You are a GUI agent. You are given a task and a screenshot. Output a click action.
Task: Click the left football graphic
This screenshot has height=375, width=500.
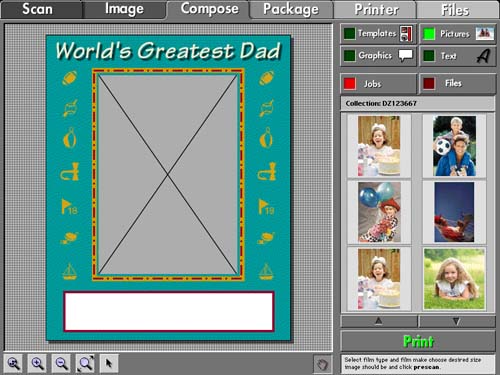point(70,78)
